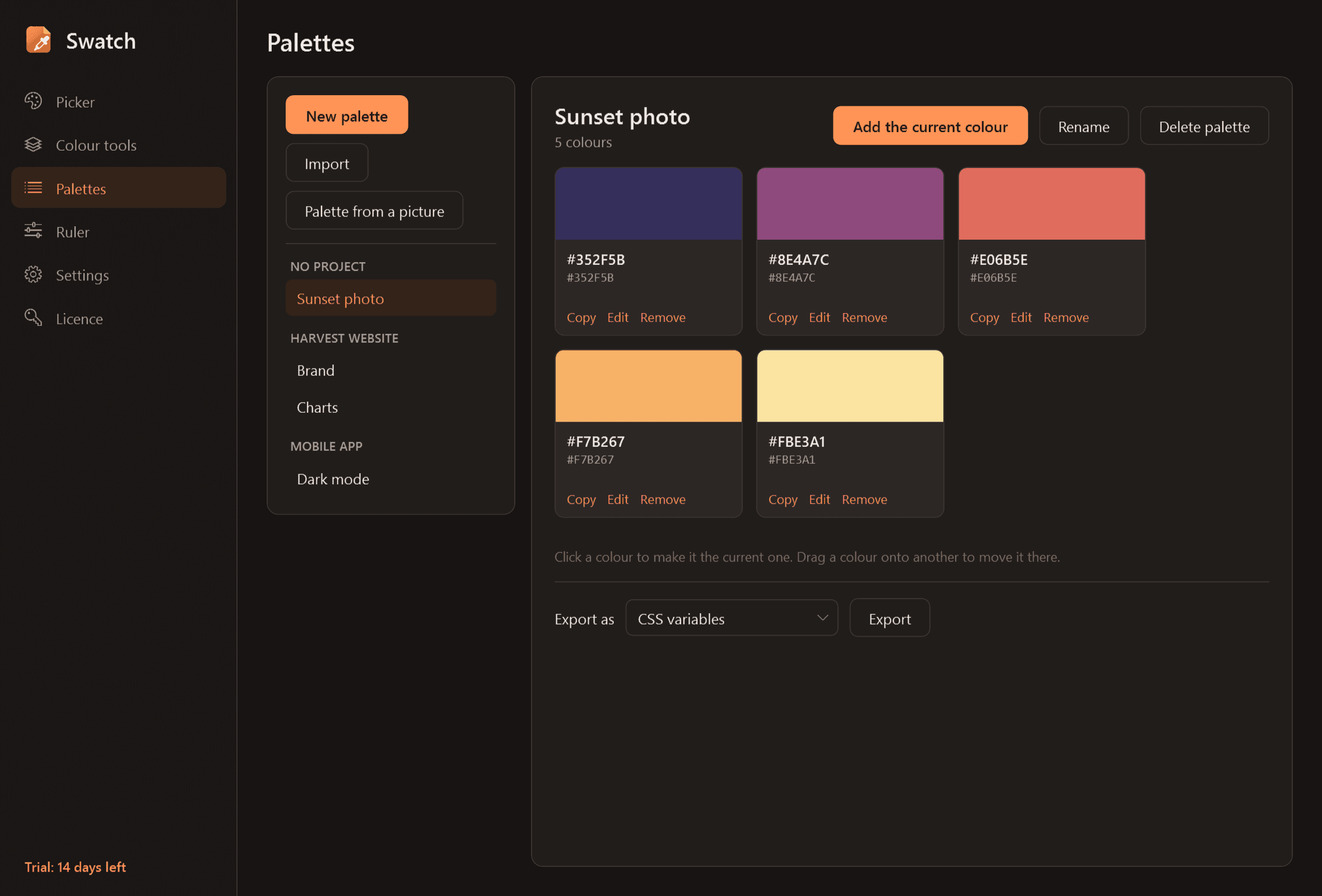Viewport: 1322px width, 896px height.
Task: Click Delete palette button
Action: pyautogui.click(x=1204, y=126)
